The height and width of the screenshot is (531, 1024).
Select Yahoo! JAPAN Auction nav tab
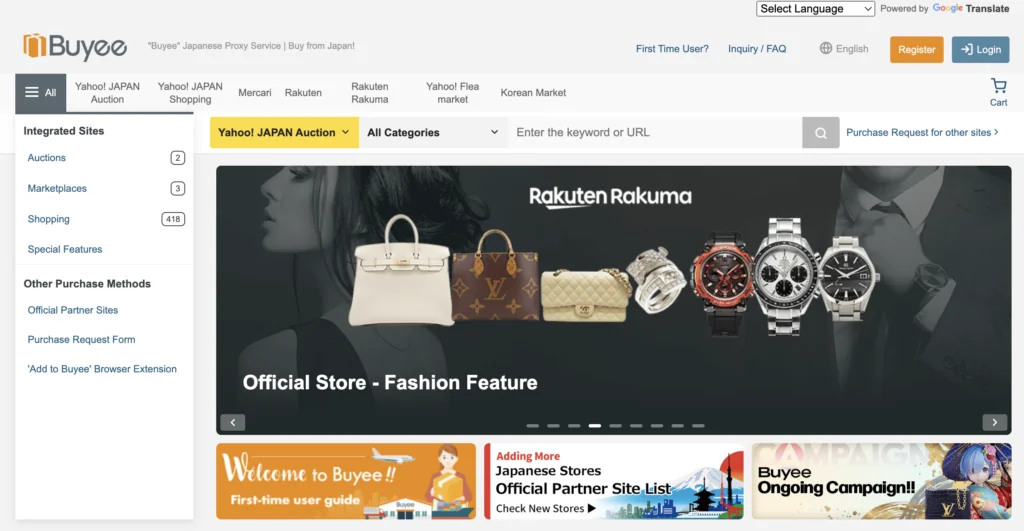(107, 93)
